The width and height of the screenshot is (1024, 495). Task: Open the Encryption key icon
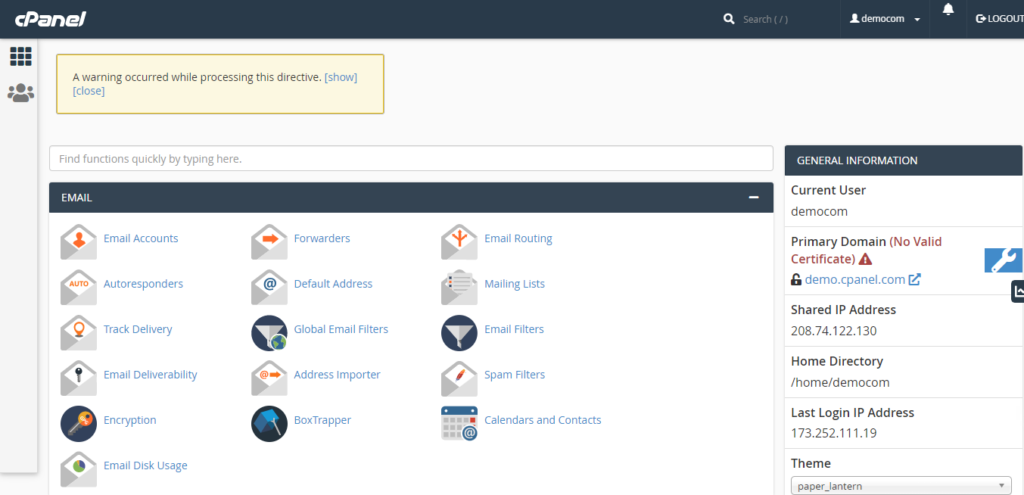click(x=78, y=424)
